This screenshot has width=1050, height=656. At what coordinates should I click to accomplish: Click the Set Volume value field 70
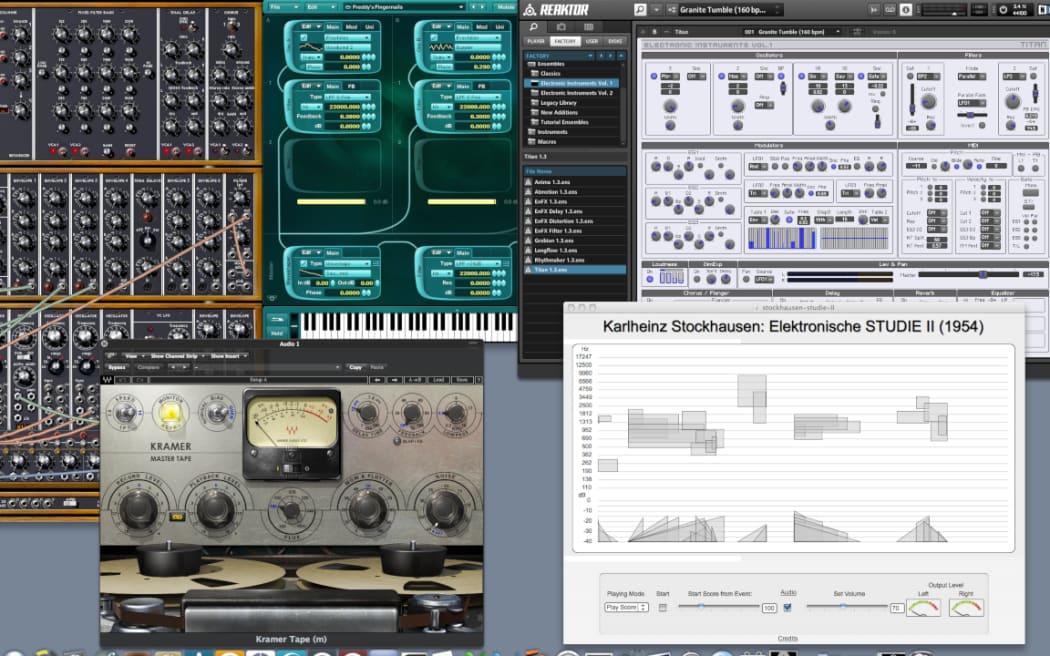click(x=896, y=608)
